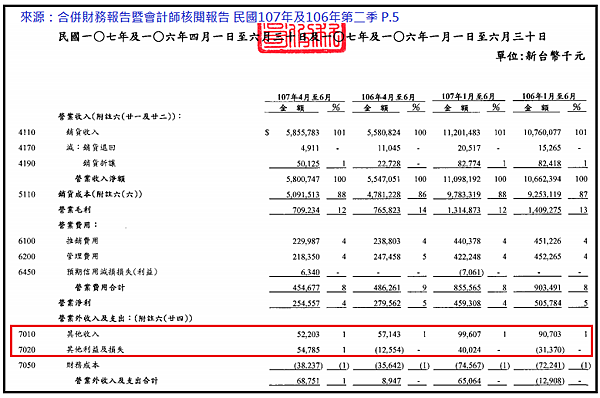Image resolution: width=600 pixels, height=398 pixels.
Task: Pick other income value 52,203
Action: [x=308, y=334]
